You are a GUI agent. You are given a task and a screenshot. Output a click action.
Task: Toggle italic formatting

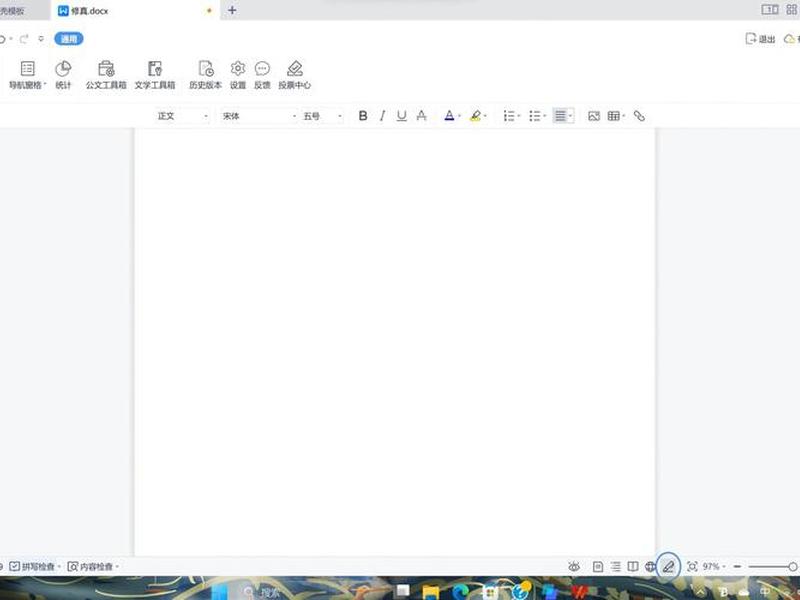click(382, 116)
